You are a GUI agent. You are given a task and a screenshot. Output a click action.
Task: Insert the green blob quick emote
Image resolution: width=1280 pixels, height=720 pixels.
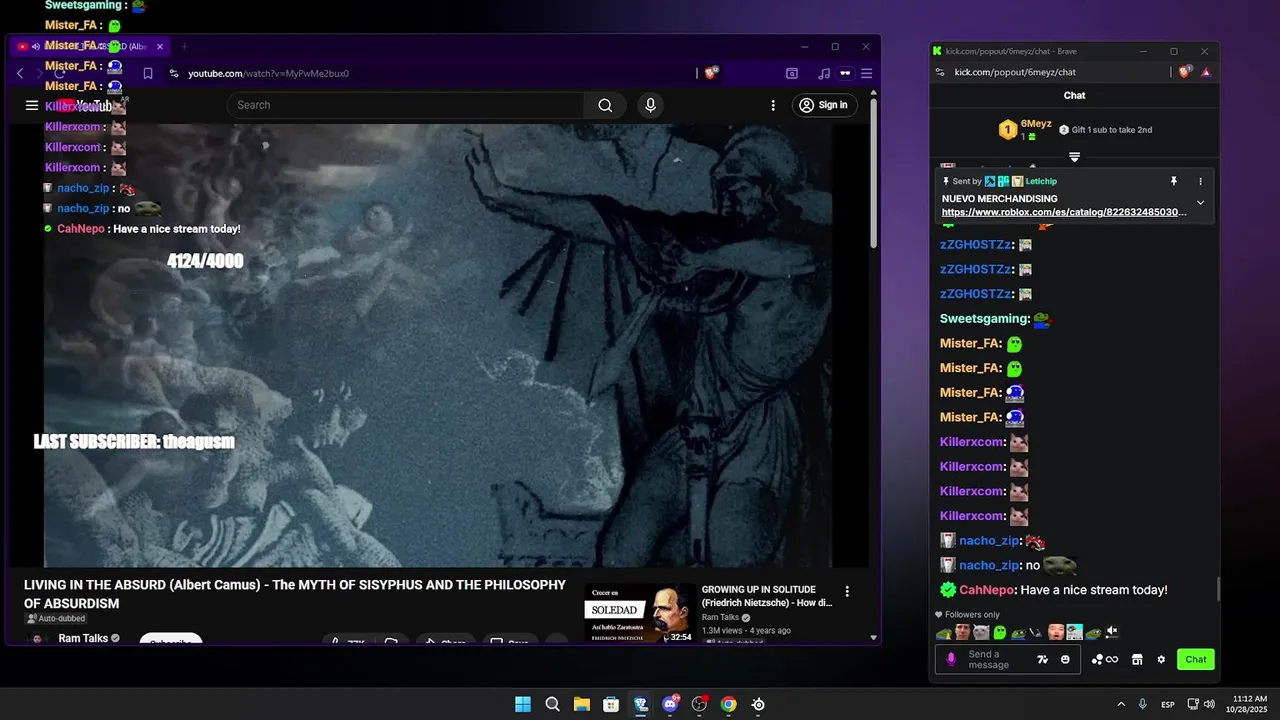point(999,632)
